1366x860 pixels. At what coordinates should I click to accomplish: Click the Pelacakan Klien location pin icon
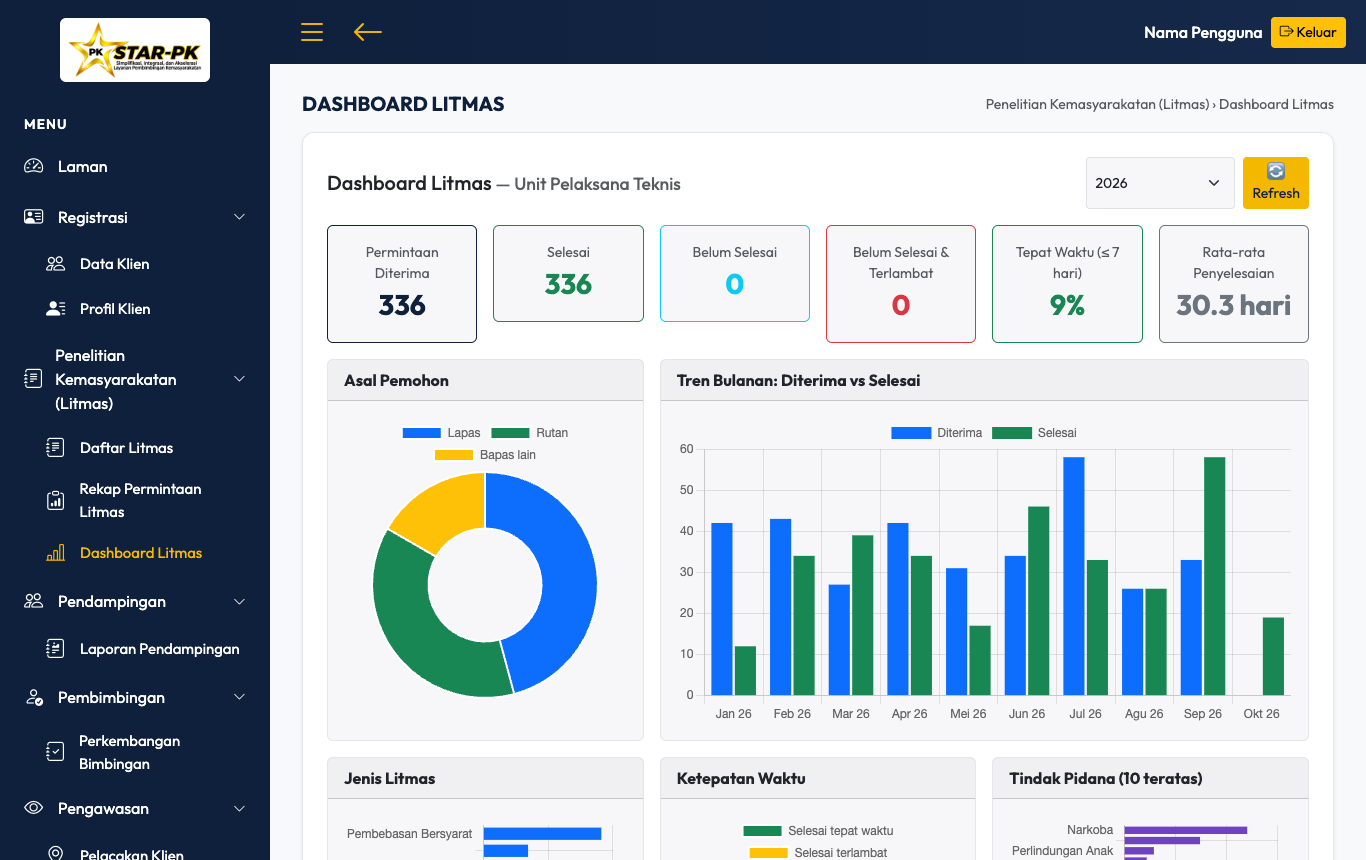tap(56, 854)
